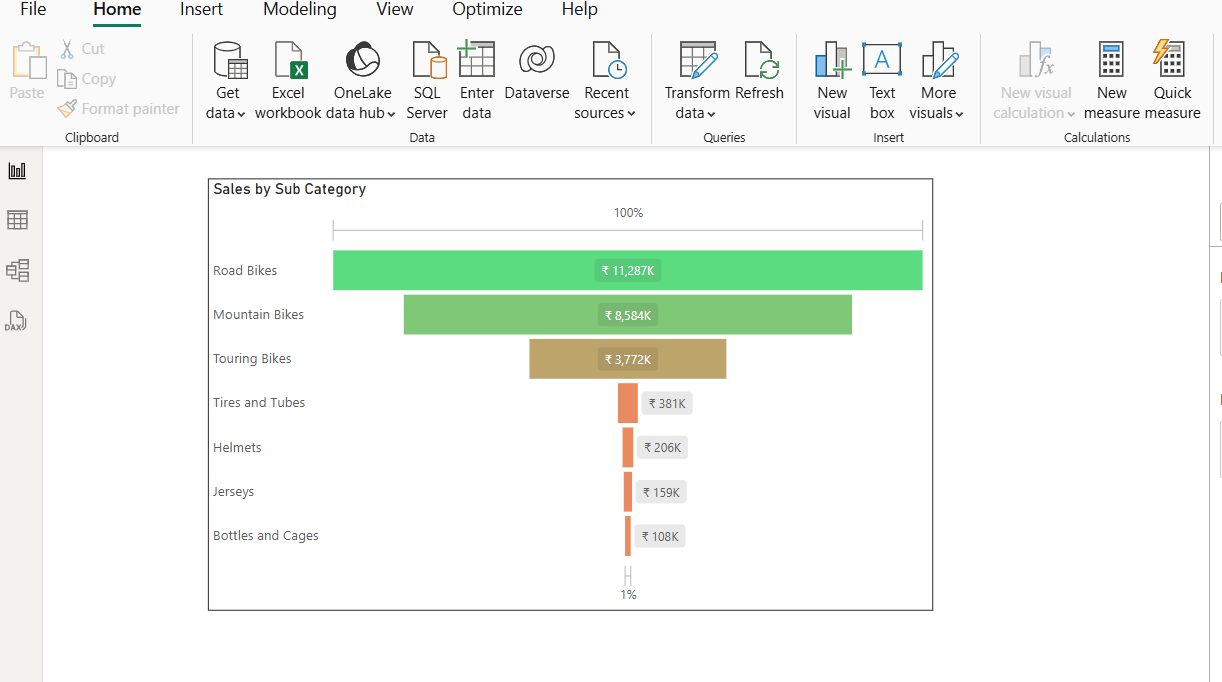Click the Enter data table icon
This screenshot has height=682, width=1222.
(x=476, y=59)
